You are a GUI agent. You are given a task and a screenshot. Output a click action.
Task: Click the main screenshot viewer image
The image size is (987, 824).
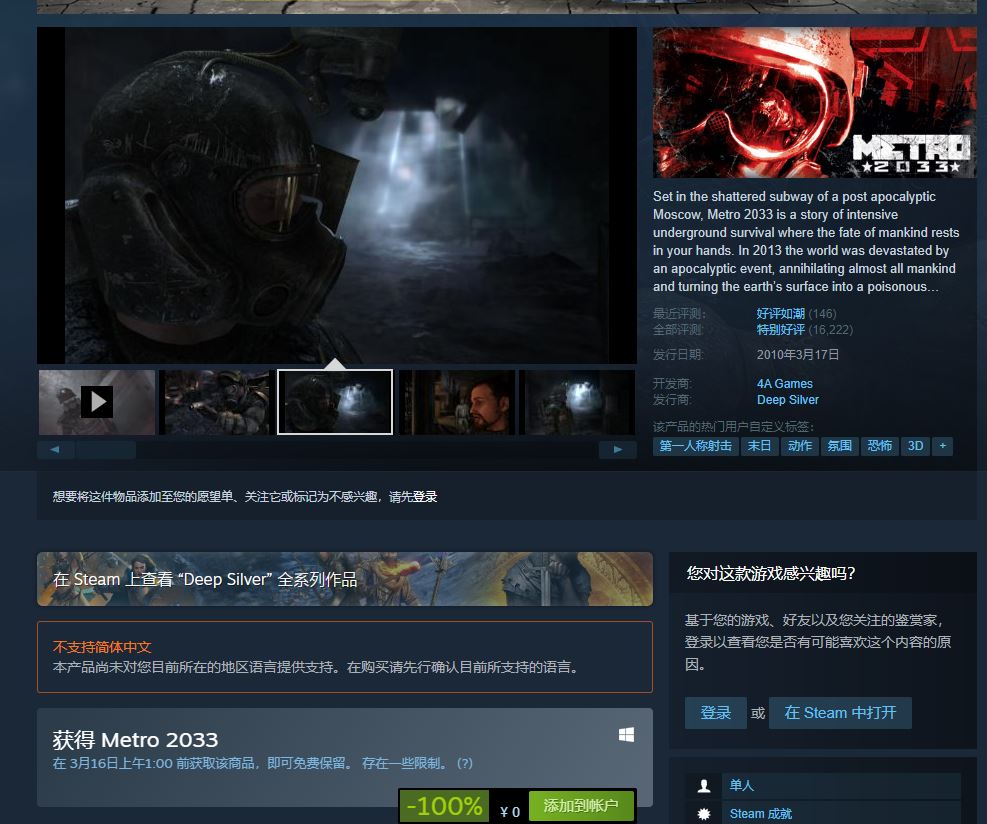pos(337,195)
